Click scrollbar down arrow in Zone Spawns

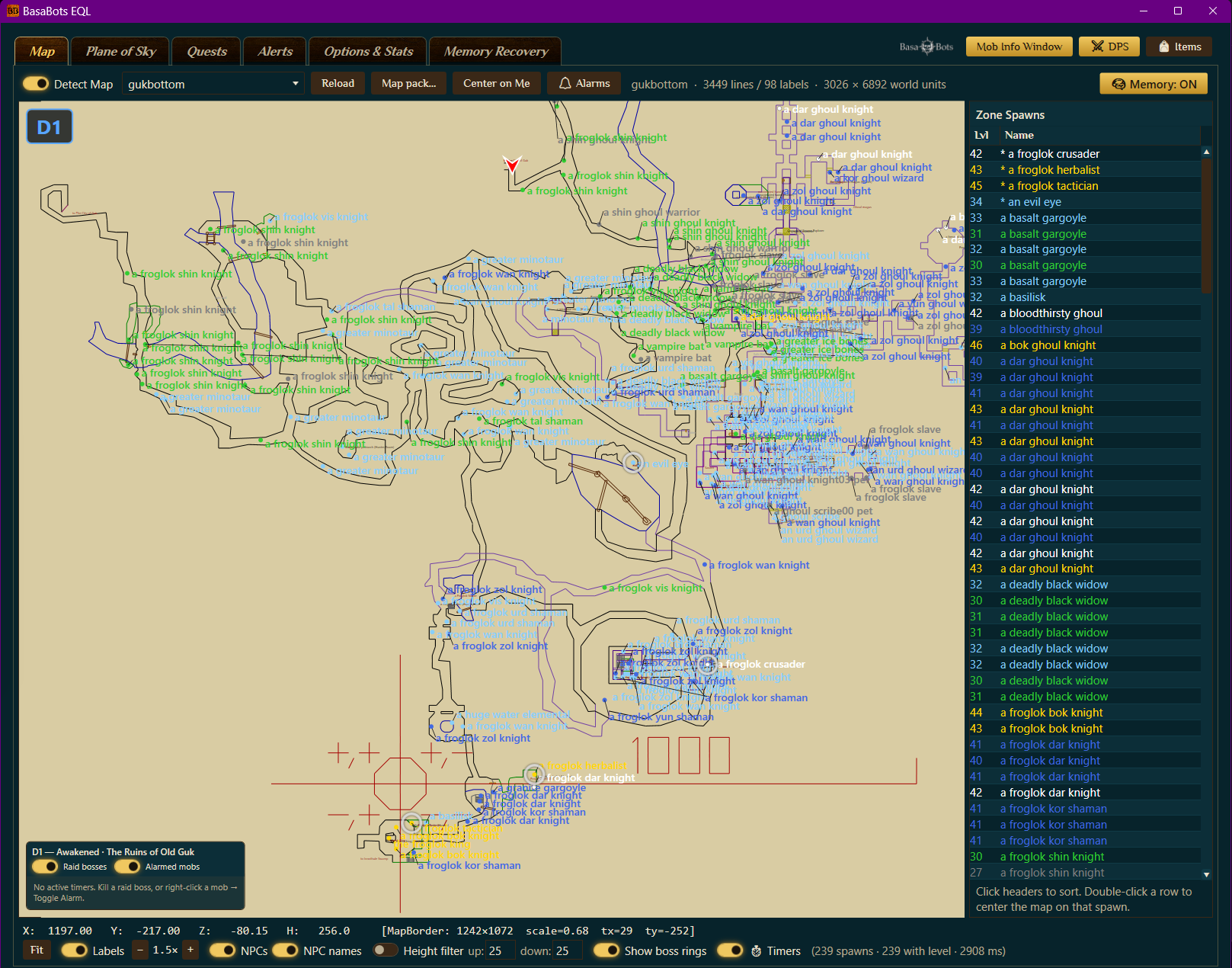(1206, 874)
